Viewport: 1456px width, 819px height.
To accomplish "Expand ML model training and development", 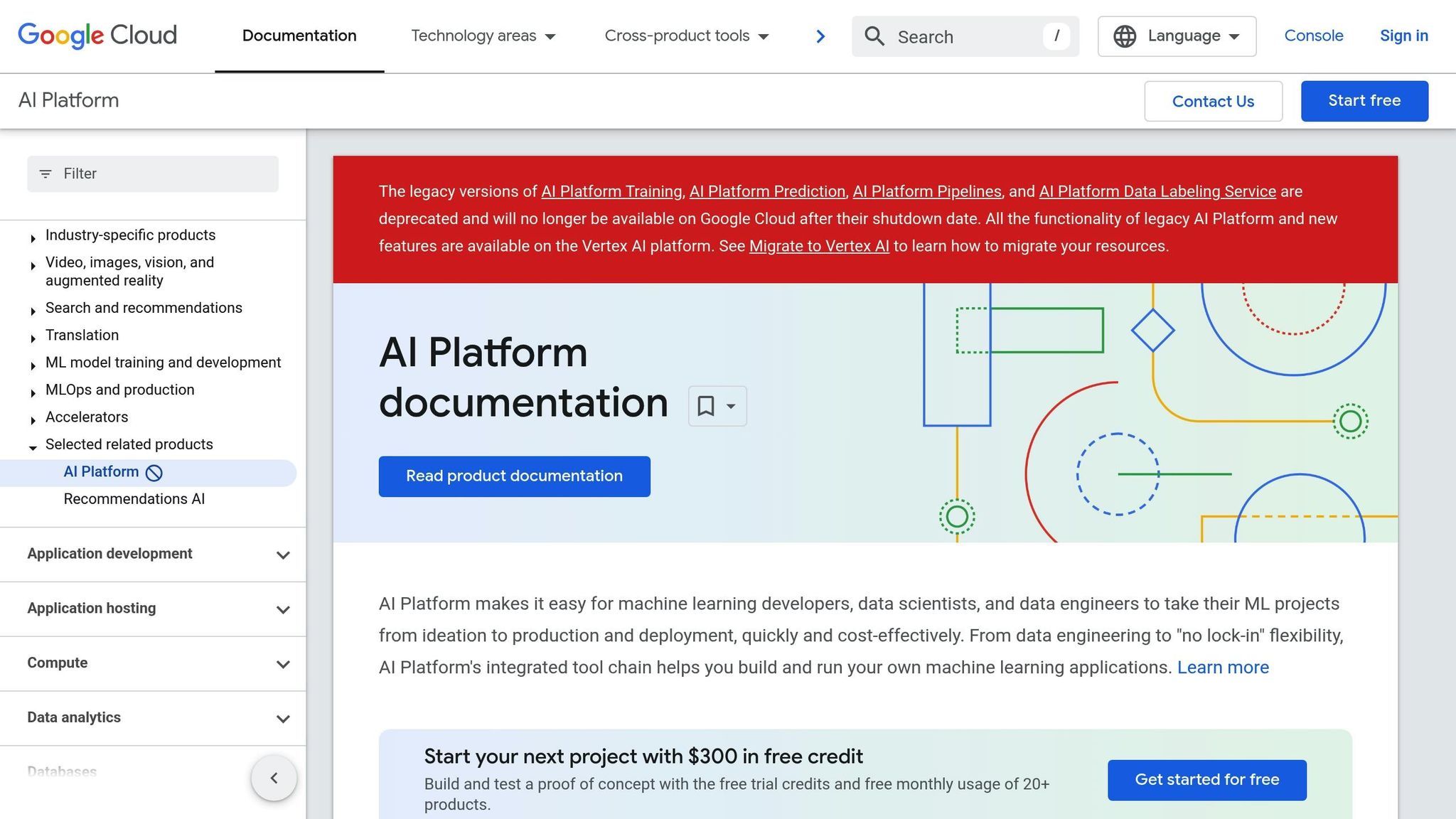I will coord(33,365).
